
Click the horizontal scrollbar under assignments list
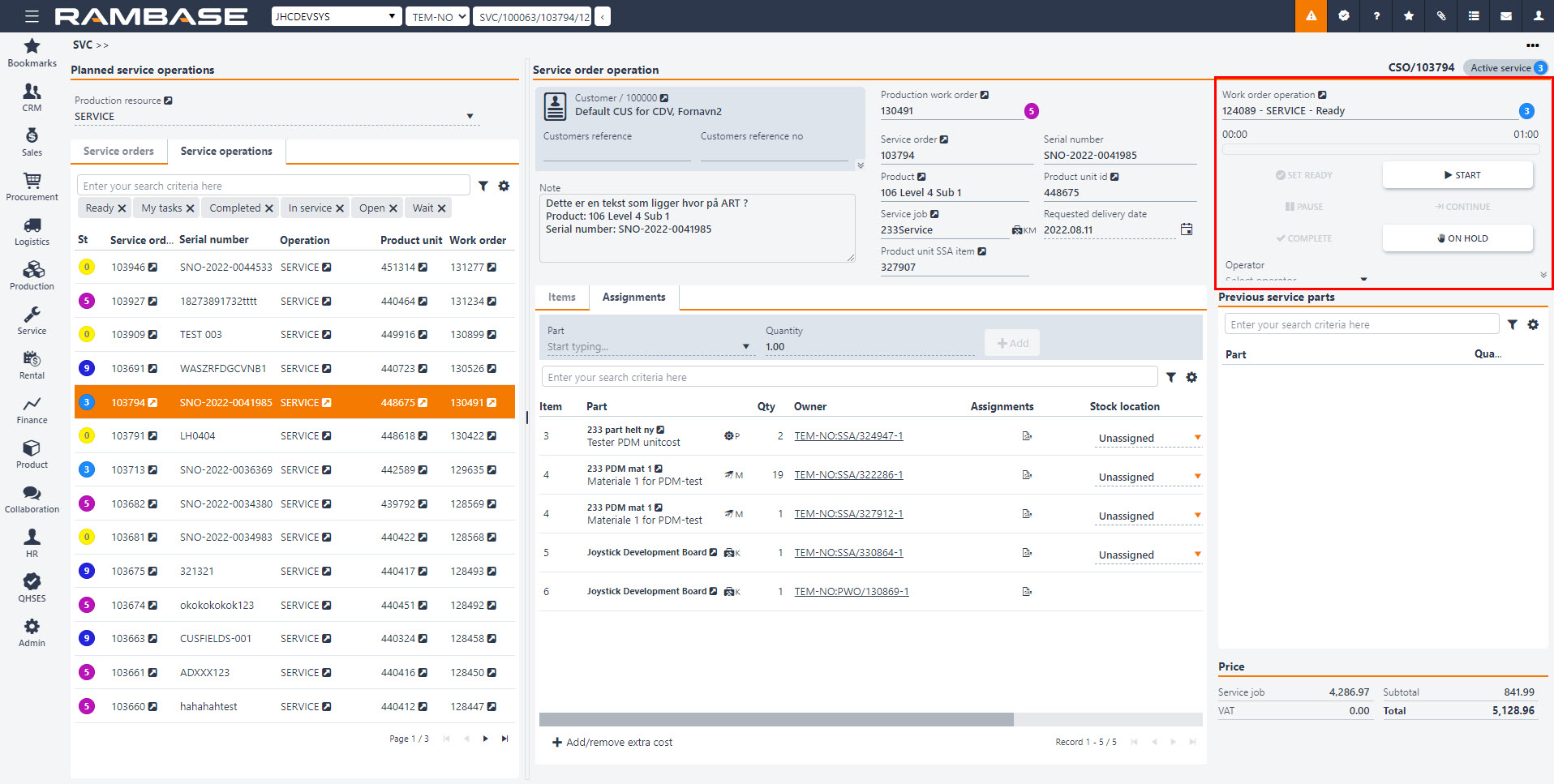[x=775, y=719]
